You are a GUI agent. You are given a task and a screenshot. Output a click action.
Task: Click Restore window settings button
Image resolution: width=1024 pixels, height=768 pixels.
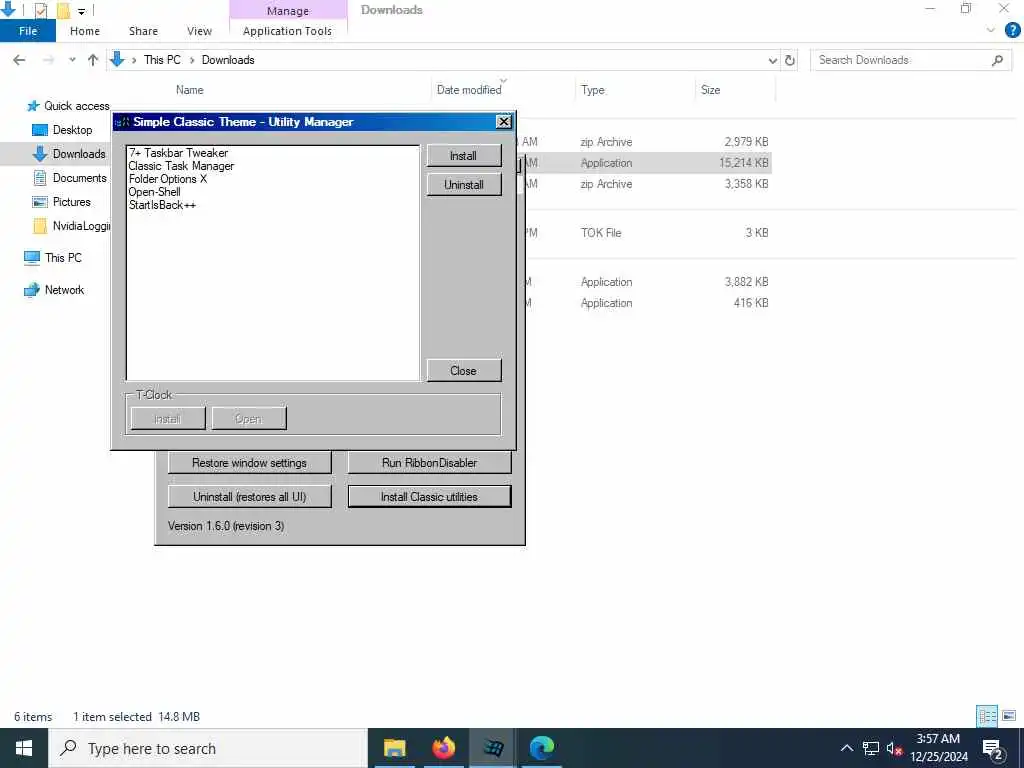249,463
